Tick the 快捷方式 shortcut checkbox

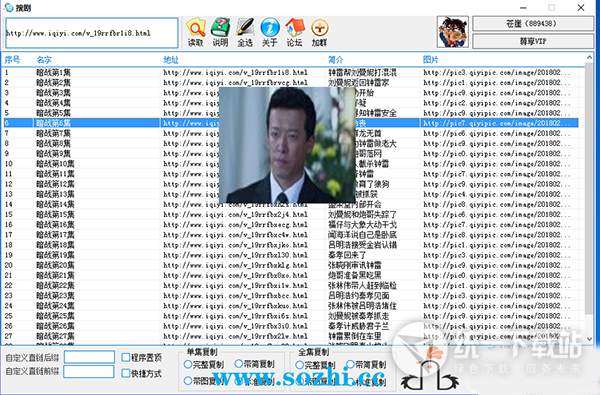pyautogui.click(x=126, y=373)
